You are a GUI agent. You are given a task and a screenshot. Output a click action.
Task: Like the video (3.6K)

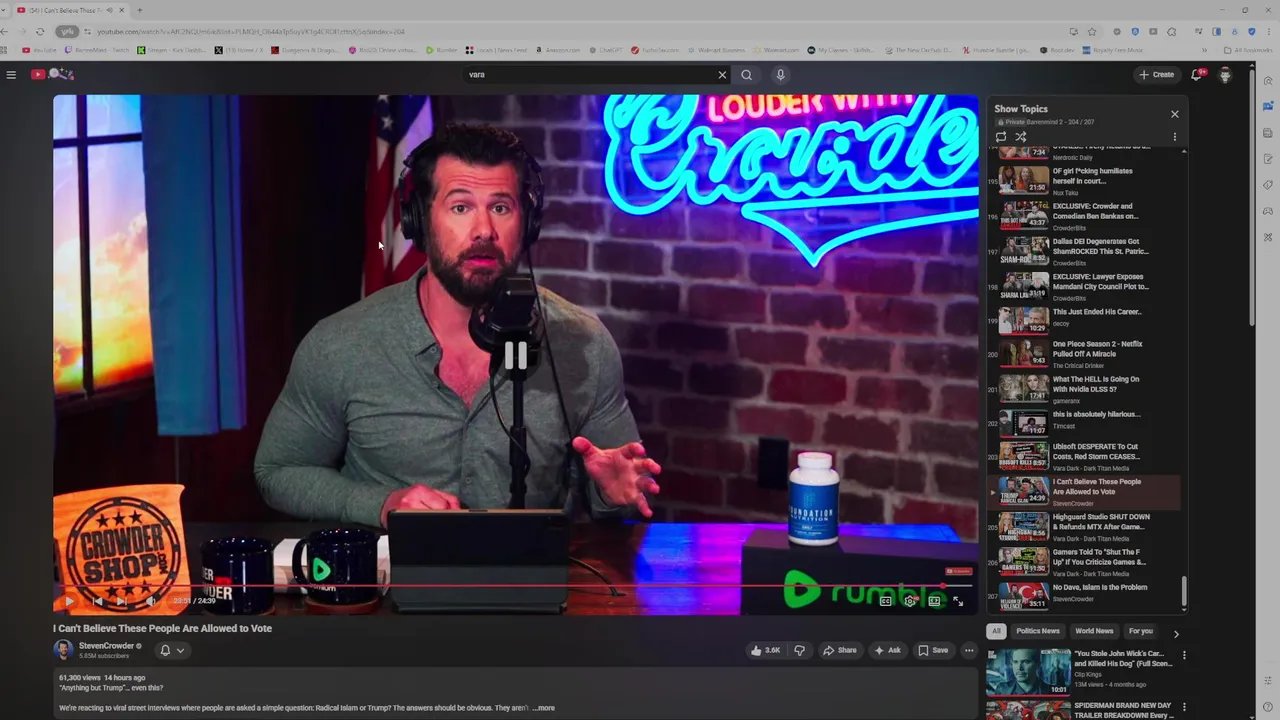click(765, 650)
